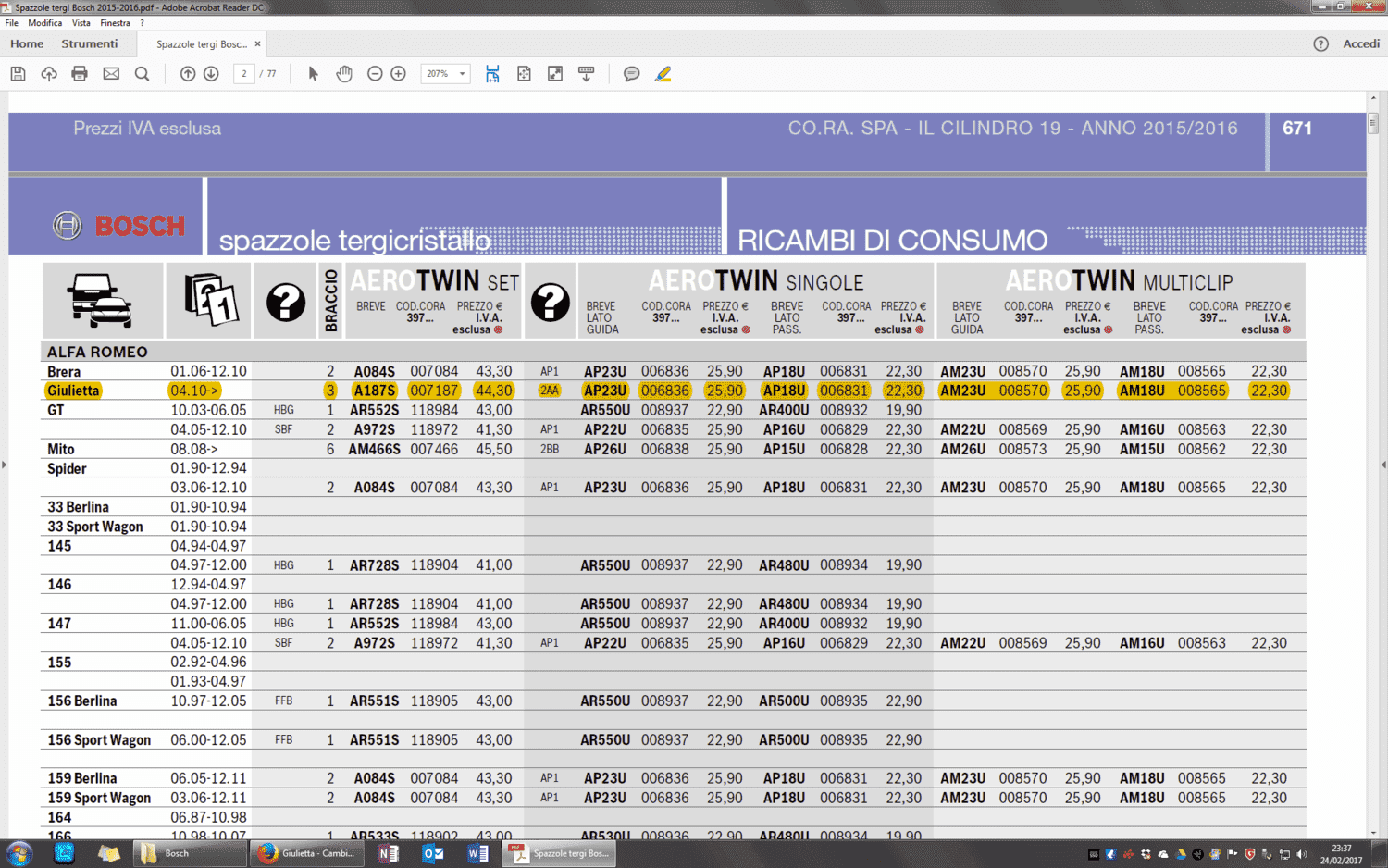Expand the right tools pane arrow
1388x868 pixels.
(1383, 465)
